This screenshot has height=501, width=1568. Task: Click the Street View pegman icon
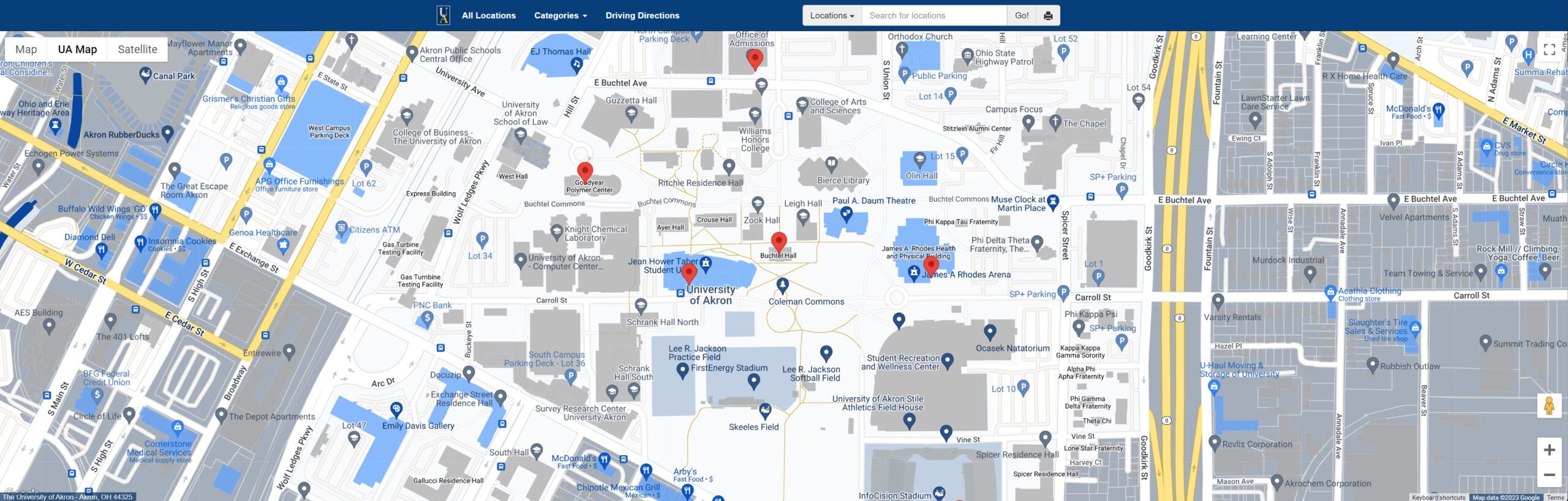click(x=1549, y=406)
